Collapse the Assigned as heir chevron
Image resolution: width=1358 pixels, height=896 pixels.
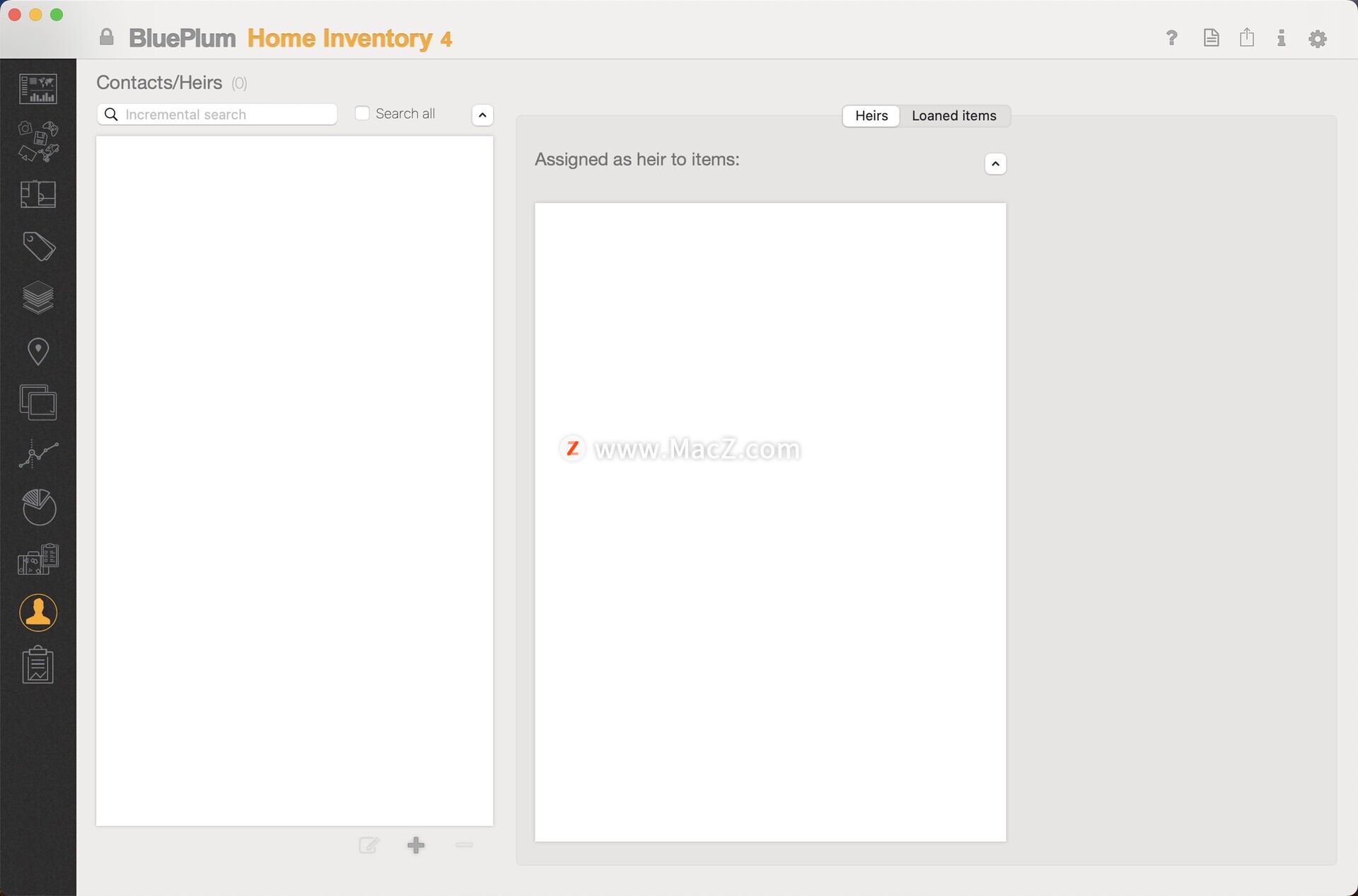[995, 164]
